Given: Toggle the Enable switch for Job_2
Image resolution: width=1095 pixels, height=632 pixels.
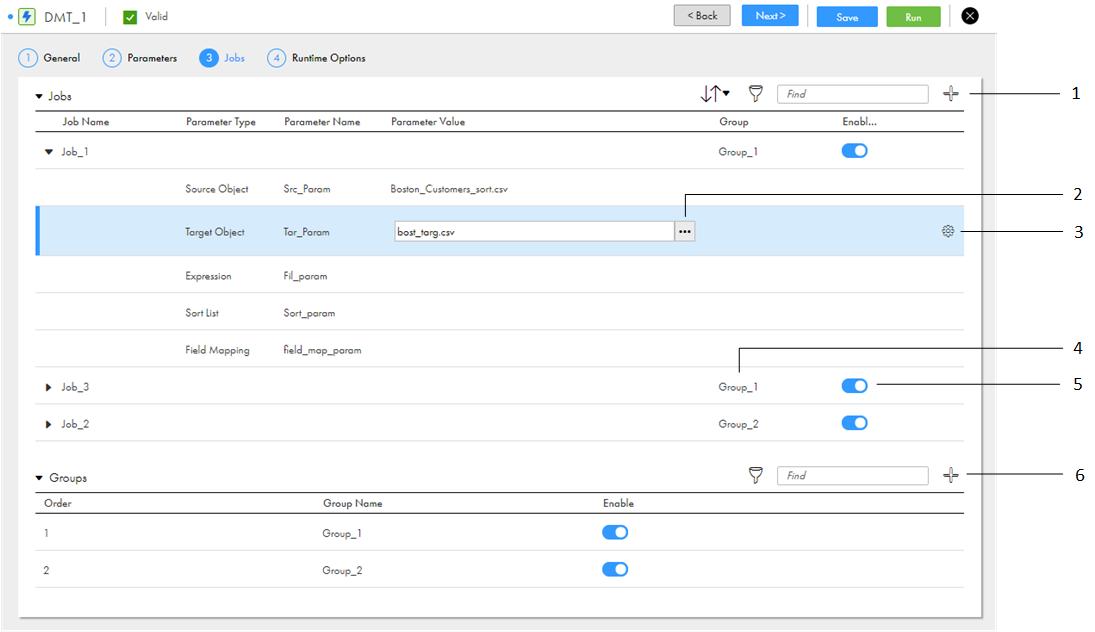Looking at the screenshot, I should coord(854,422).
